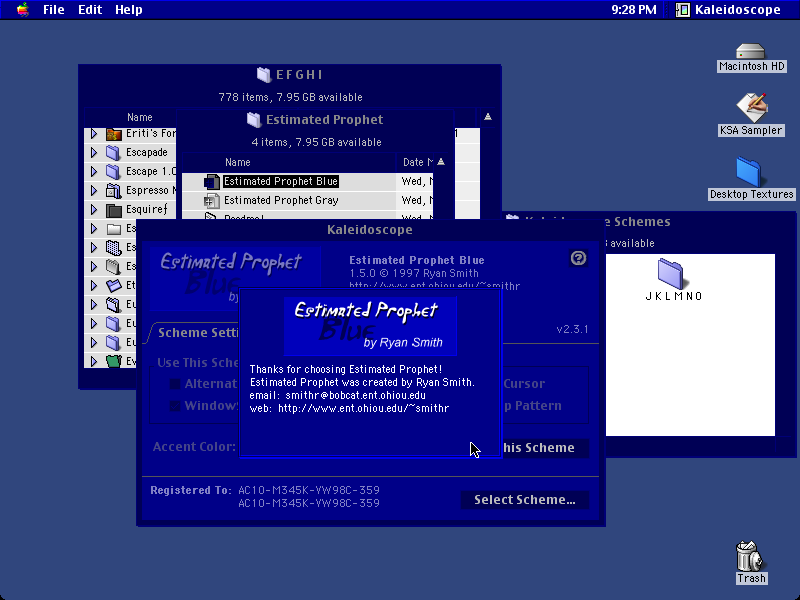
Task: Click the Estimated Prophet window title folder icon
Action: (x=254, y=120)
